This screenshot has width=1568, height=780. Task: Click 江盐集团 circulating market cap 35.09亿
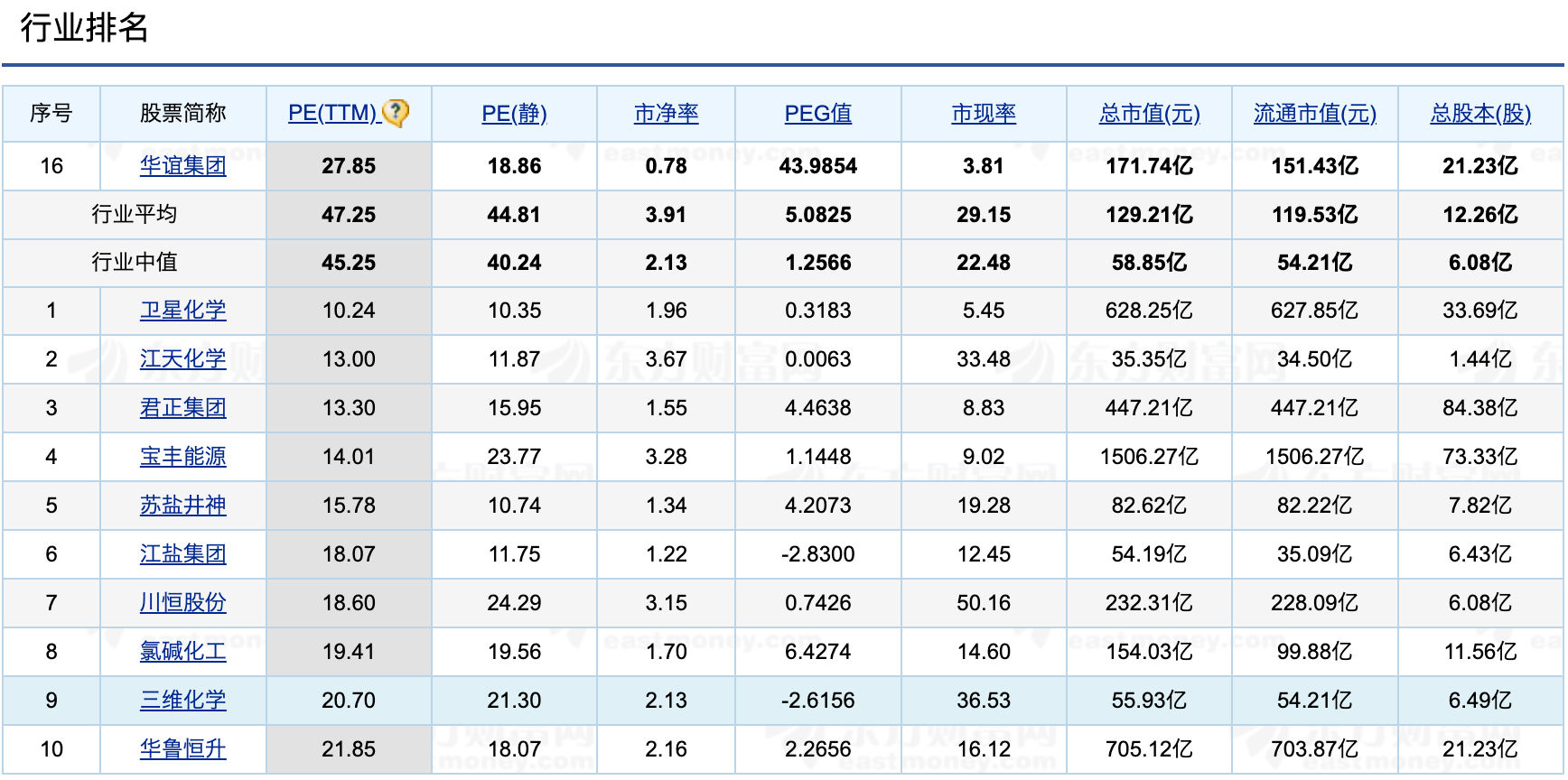1315,554
